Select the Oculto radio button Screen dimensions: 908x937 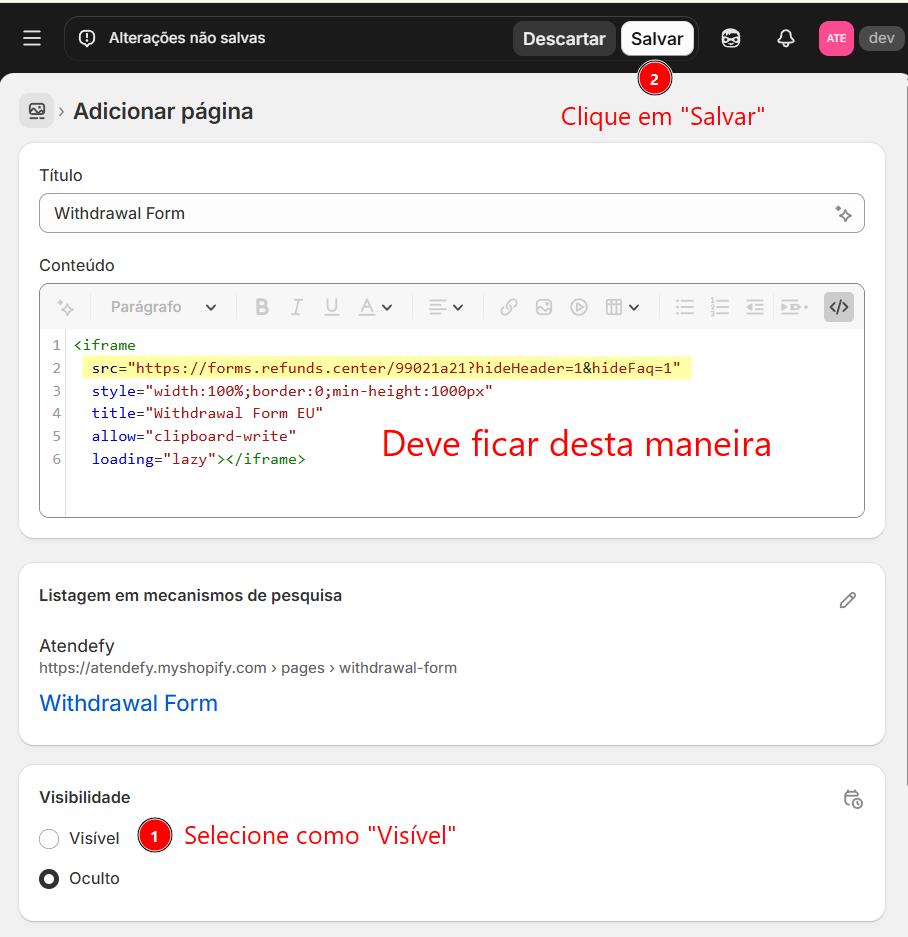[x=49, y=878]
